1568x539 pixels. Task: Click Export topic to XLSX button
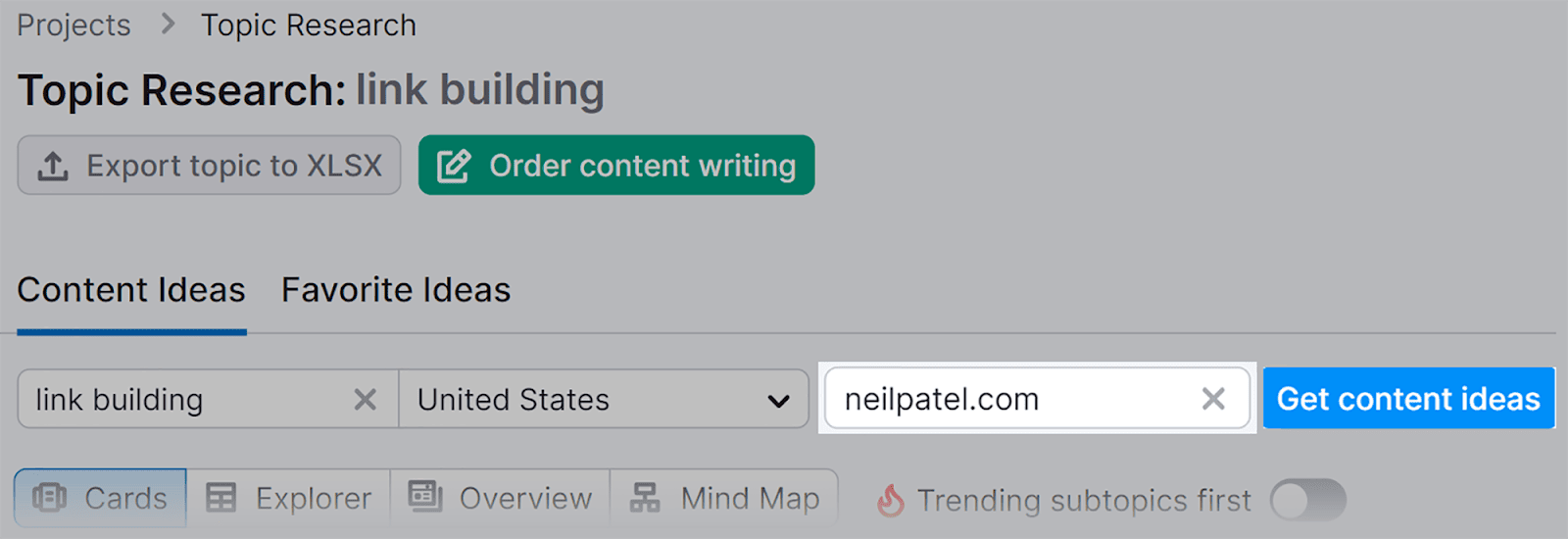209,166
